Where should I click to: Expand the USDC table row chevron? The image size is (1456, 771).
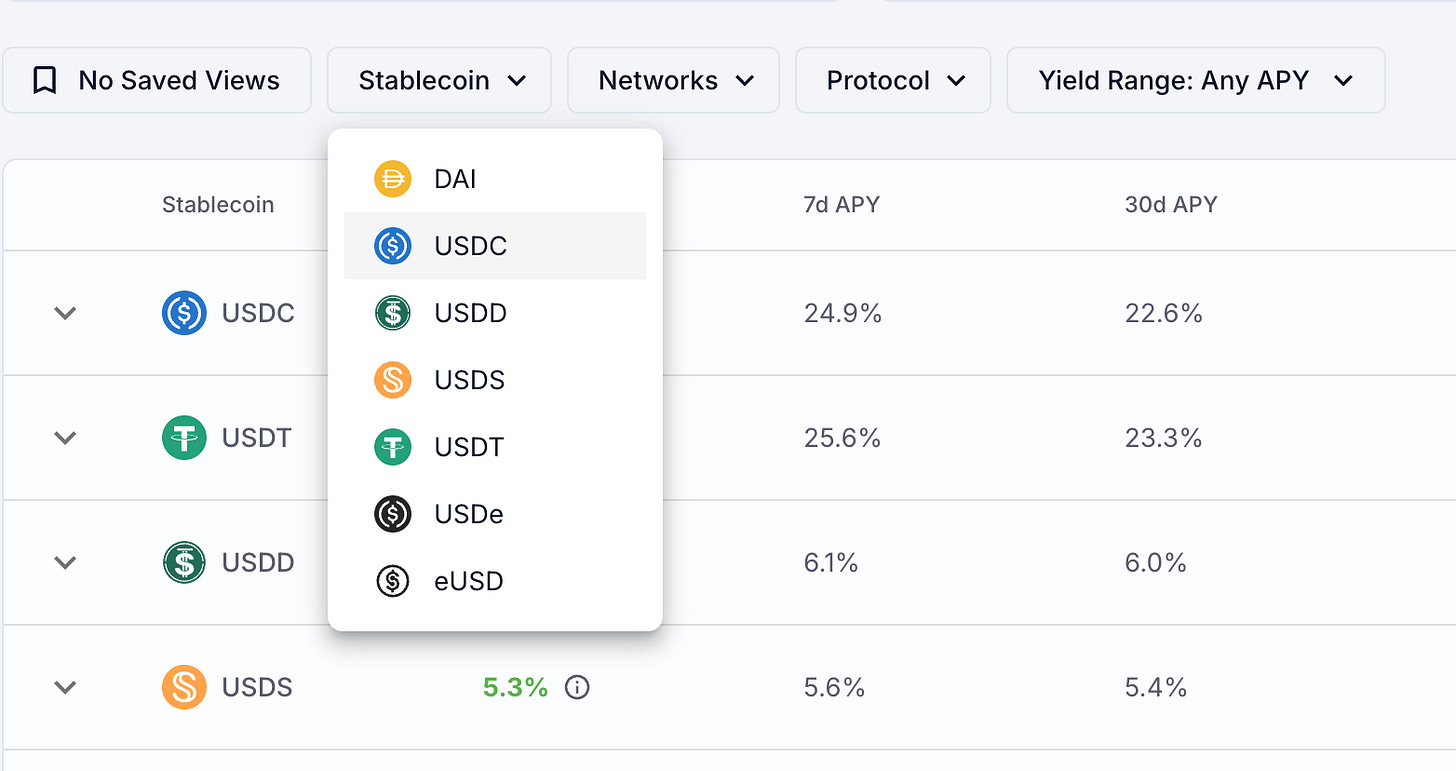(65, 313)
